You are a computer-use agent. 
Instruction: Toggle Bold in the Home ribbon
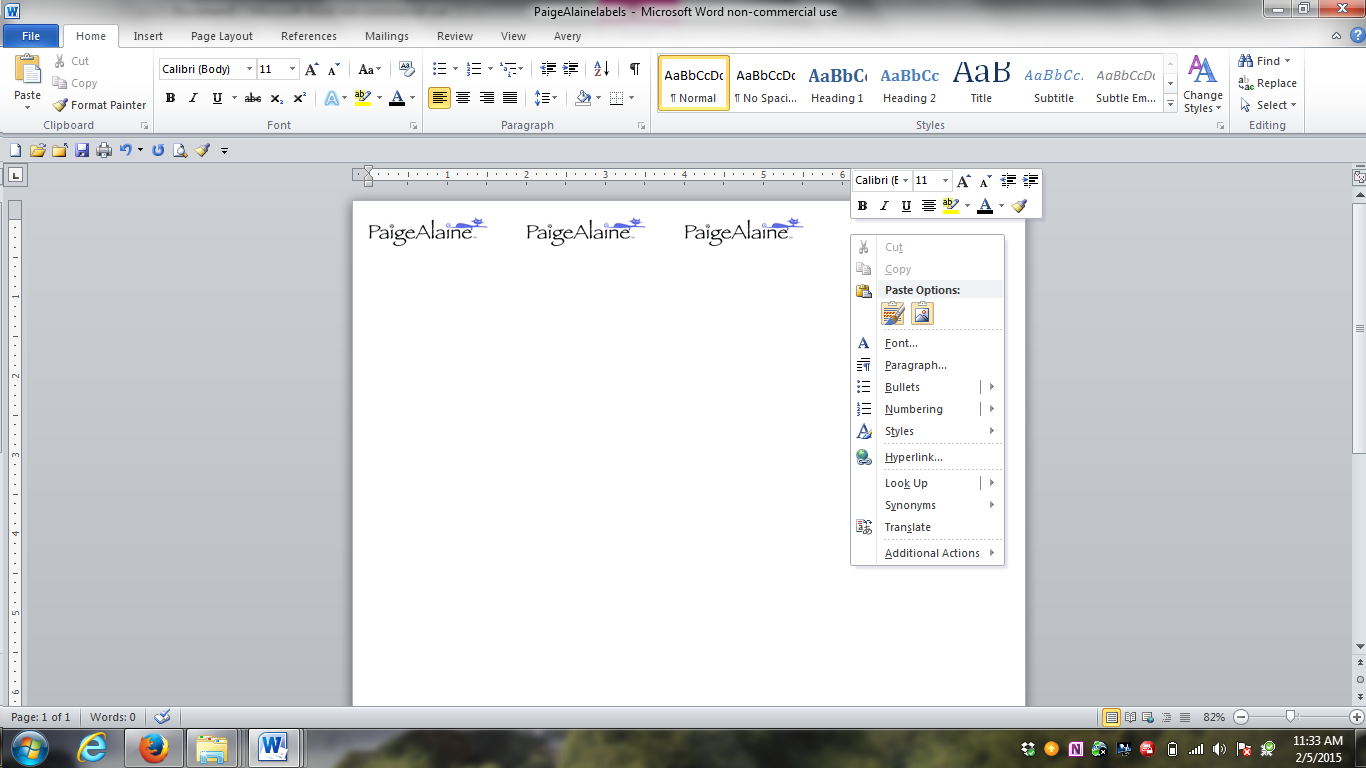pyautogui.click(x=170, y=98)
